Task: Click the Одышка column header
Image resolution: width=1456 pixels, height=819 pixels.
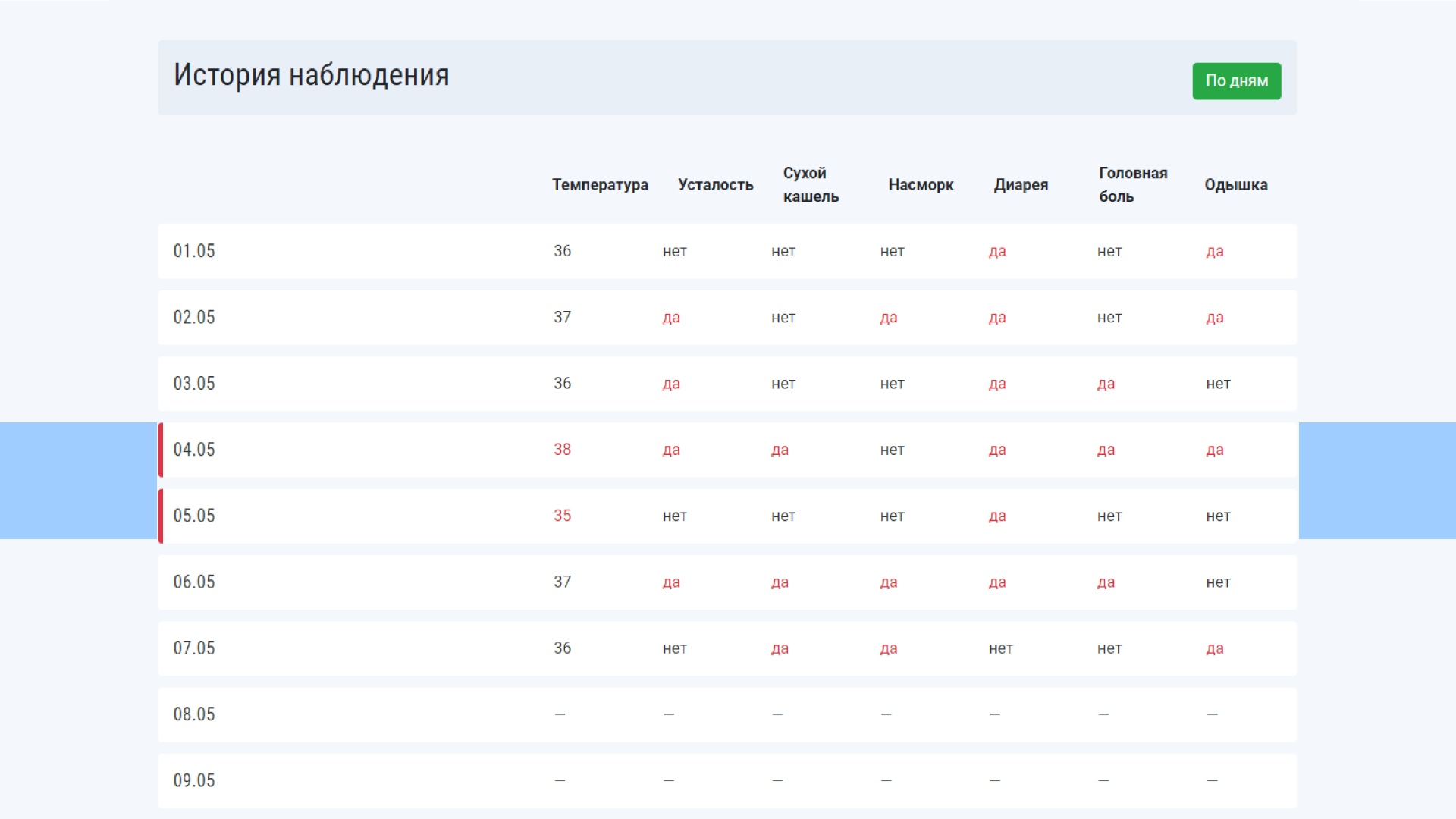Action: click(x=1235, y=185)
